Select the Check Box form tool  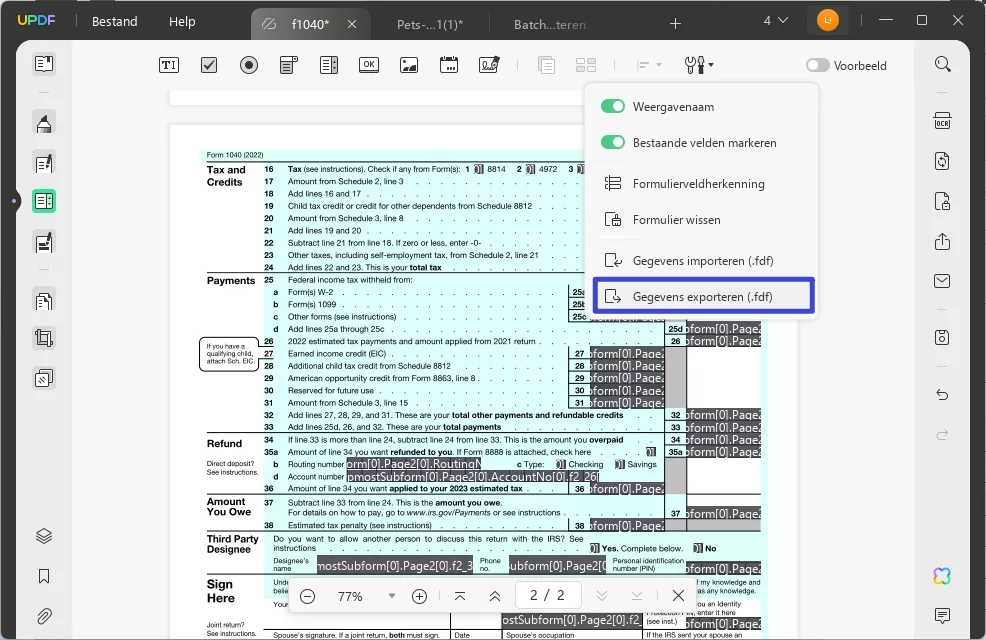pos(209,65)
